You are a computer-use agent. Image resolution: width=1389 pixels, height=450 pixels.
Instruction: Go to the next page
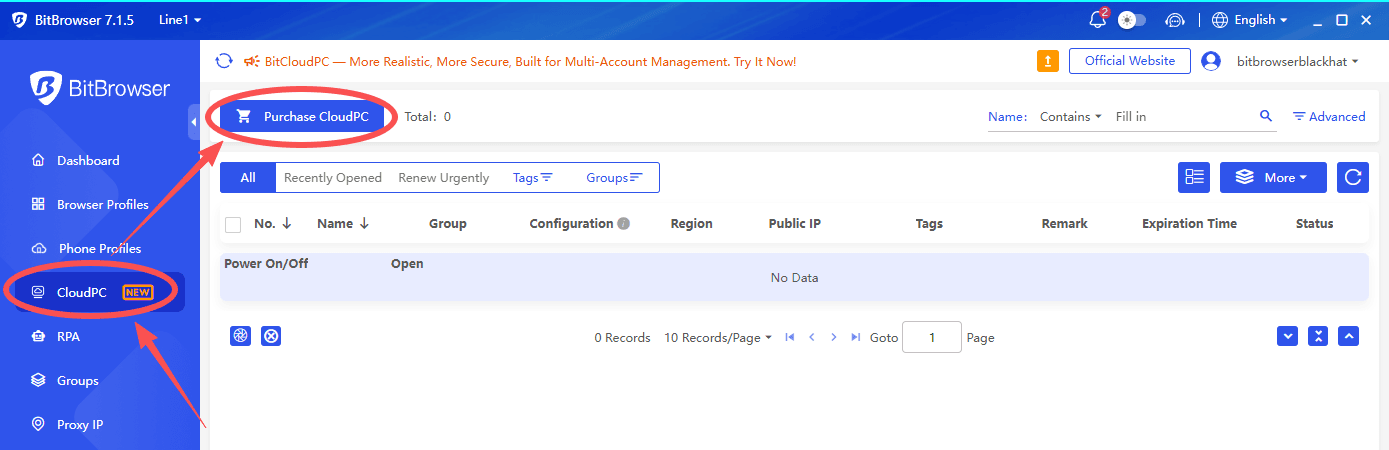pyautogui.click(x=834, y=337)
